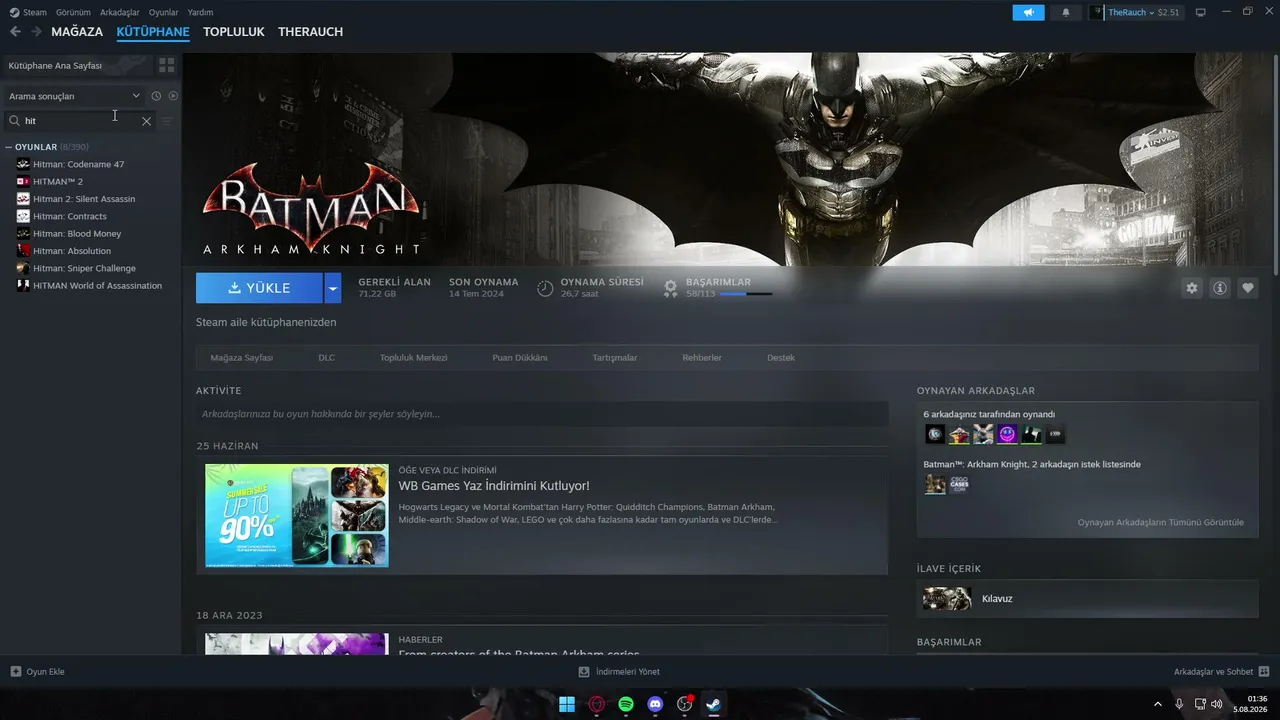
Task: Click the activity comment input box
Action: [542, 414]
